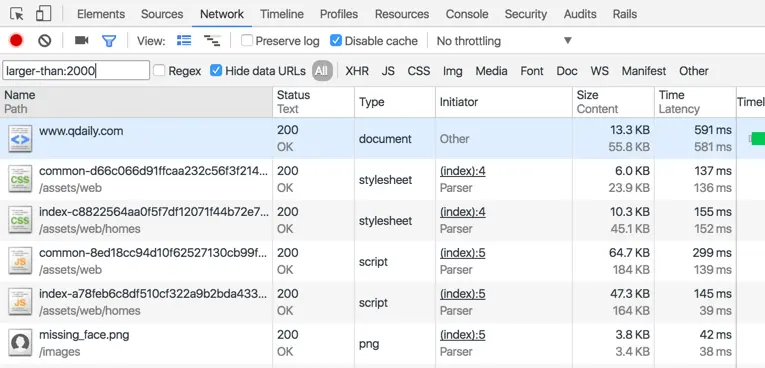Enable the Preserve log checkbox

pos(247,41)
